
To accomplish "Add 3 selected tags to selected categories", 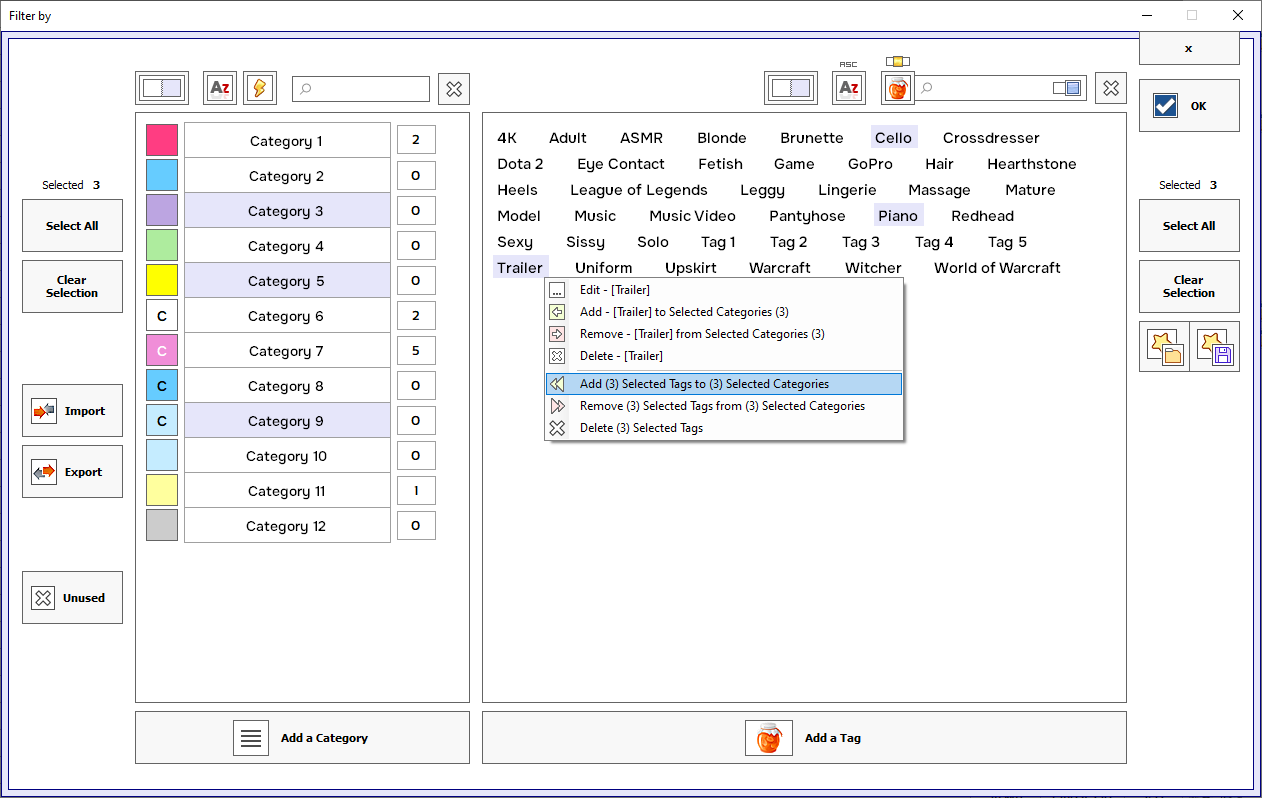I will point(725,384).
